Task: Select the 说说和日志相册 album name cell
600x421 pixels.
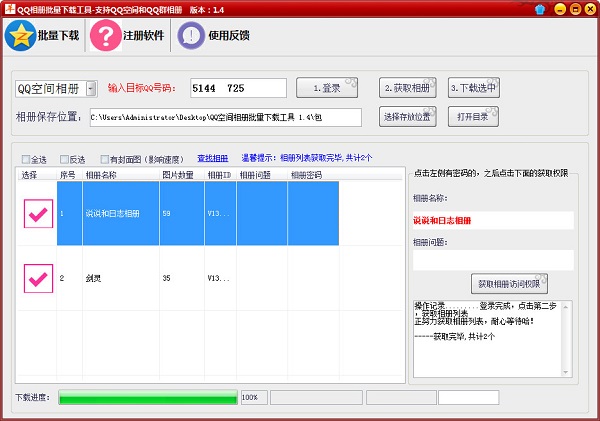Action: (x=121, y=214)
